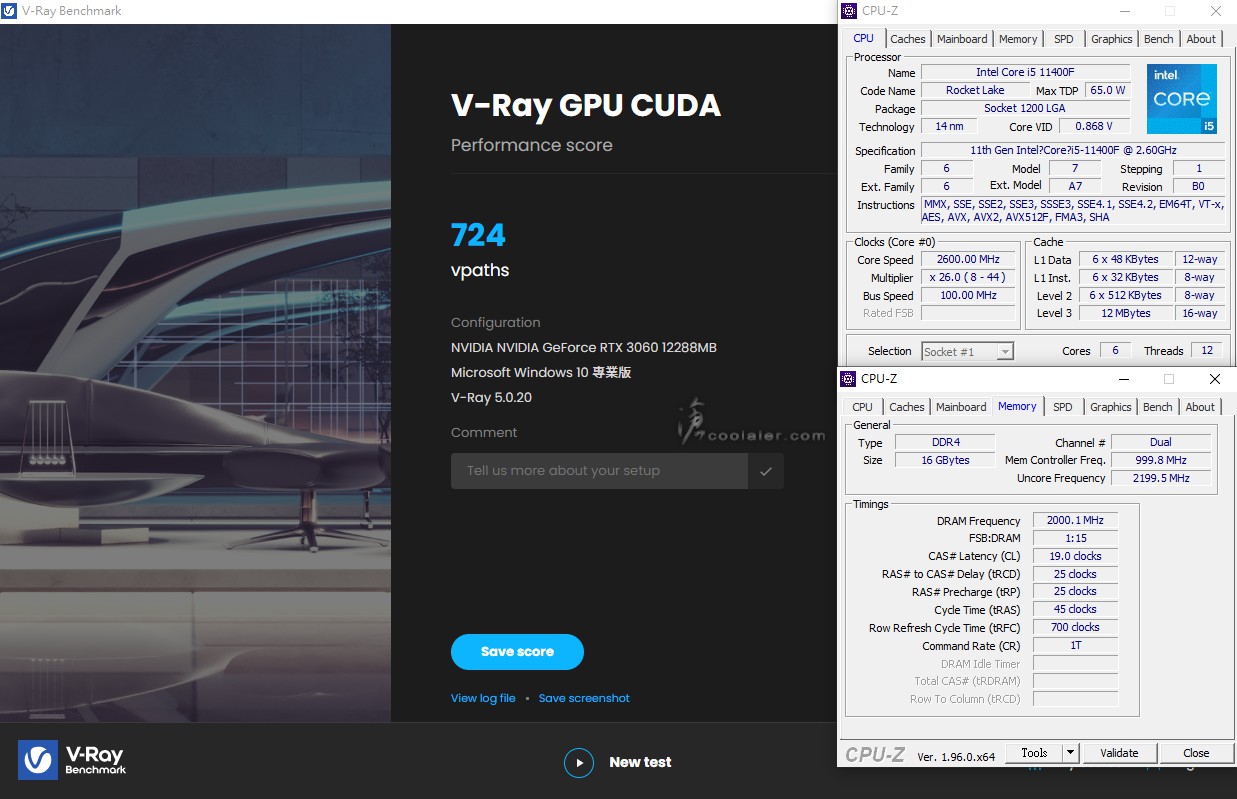Switch to the Memory tab in the CPU-Z processor window
This screenshot has width=1237, height=799.
pos(1018,39)
